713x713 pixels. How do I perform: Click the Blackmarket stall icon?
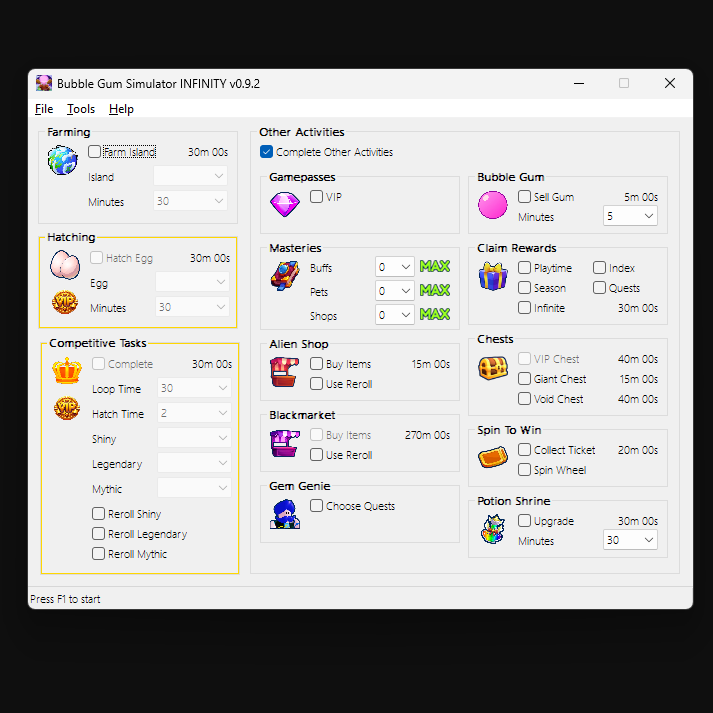[285, 443]
